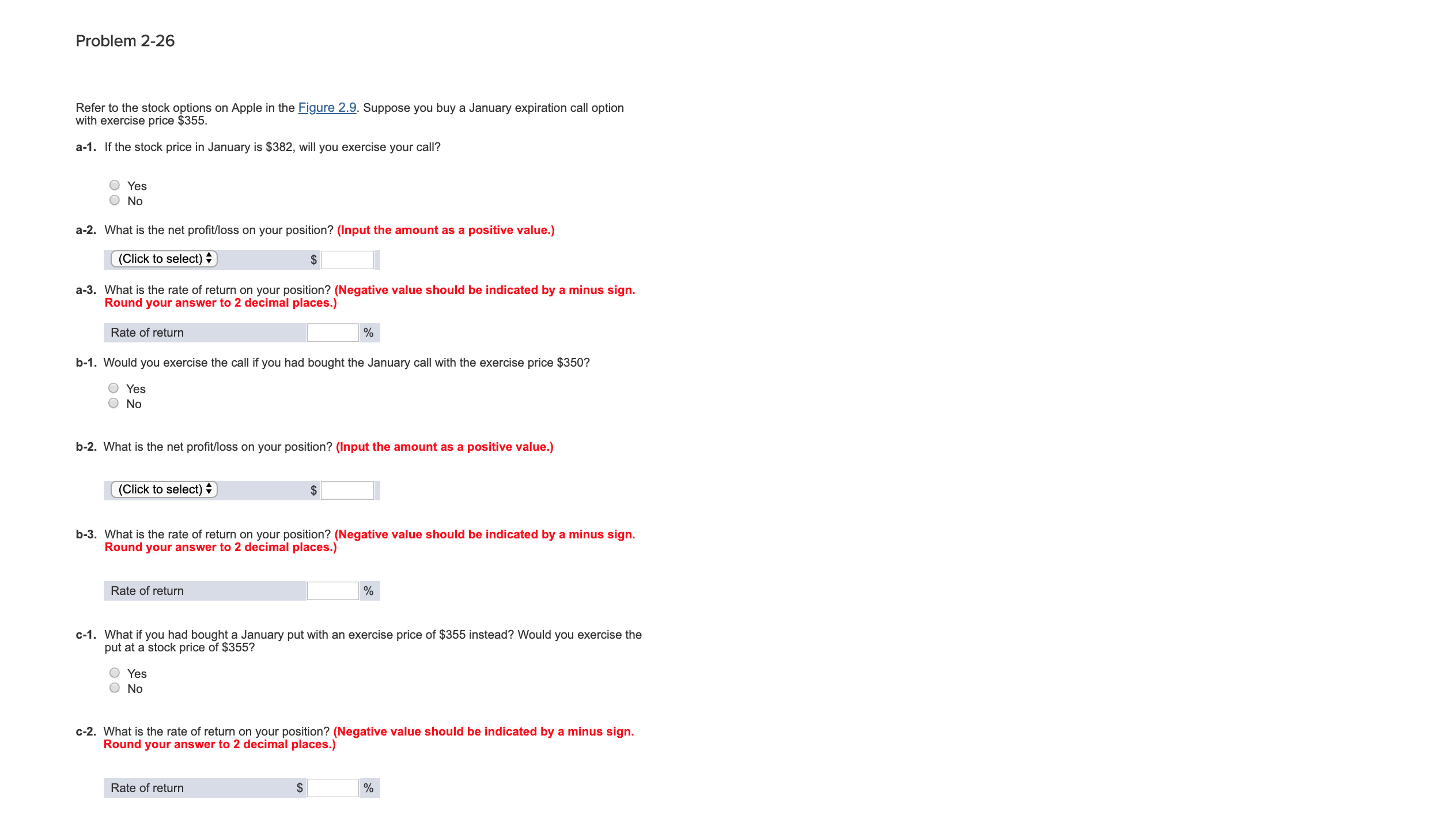Open the a-2 Click to select dropdown
1456x822 pixels.
(164, 259)
